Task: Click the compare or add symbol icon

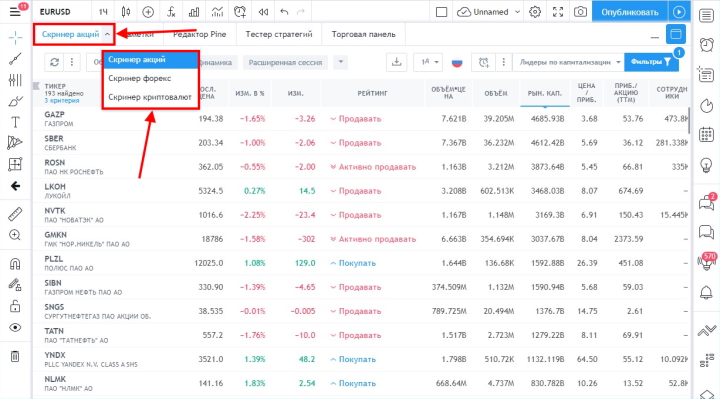Action: click(148, 12)
